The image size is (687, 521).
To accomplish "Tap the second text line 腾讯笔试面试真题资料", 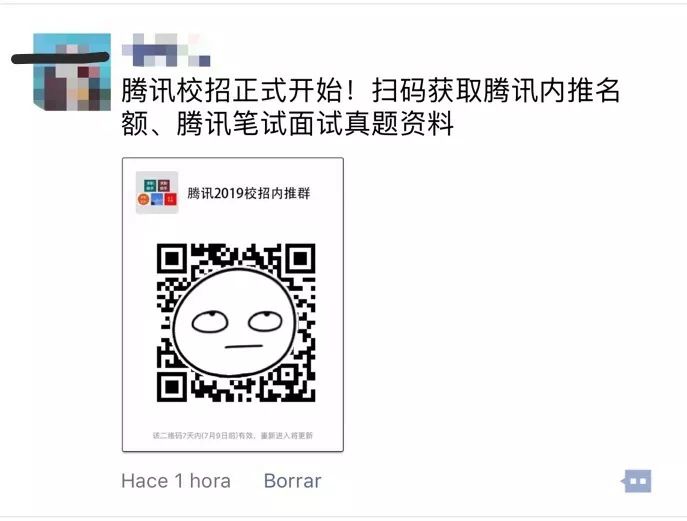I will pos(315,124).
